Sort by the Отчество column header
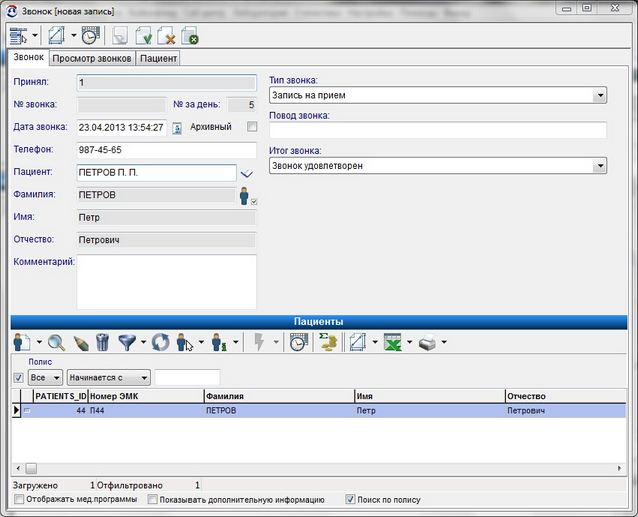638x517 pixels. pyautogui.click(x=566, y=396)
